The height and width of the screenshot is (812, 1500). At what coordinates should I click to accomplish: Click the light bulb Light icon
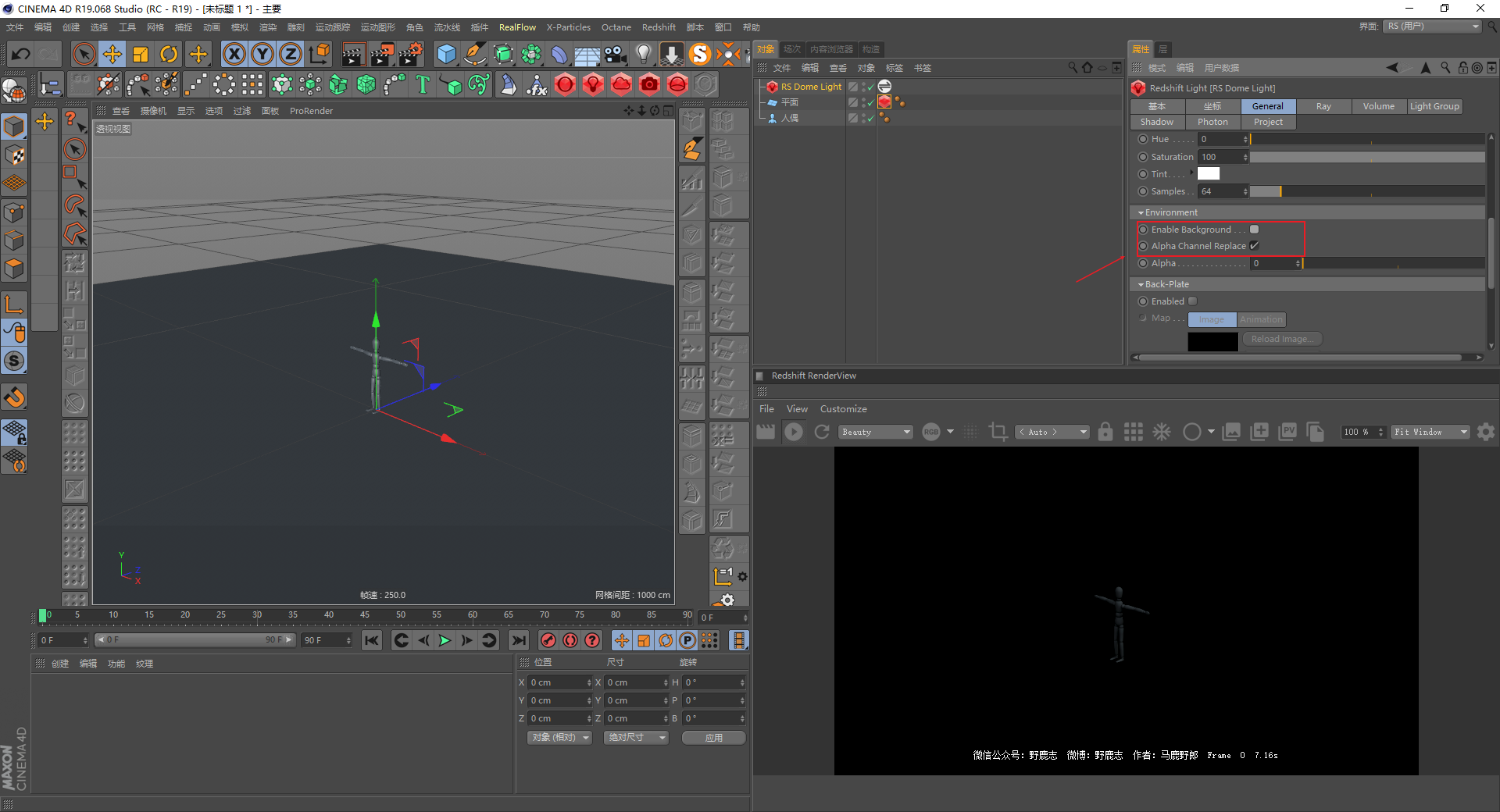(643, 54)
